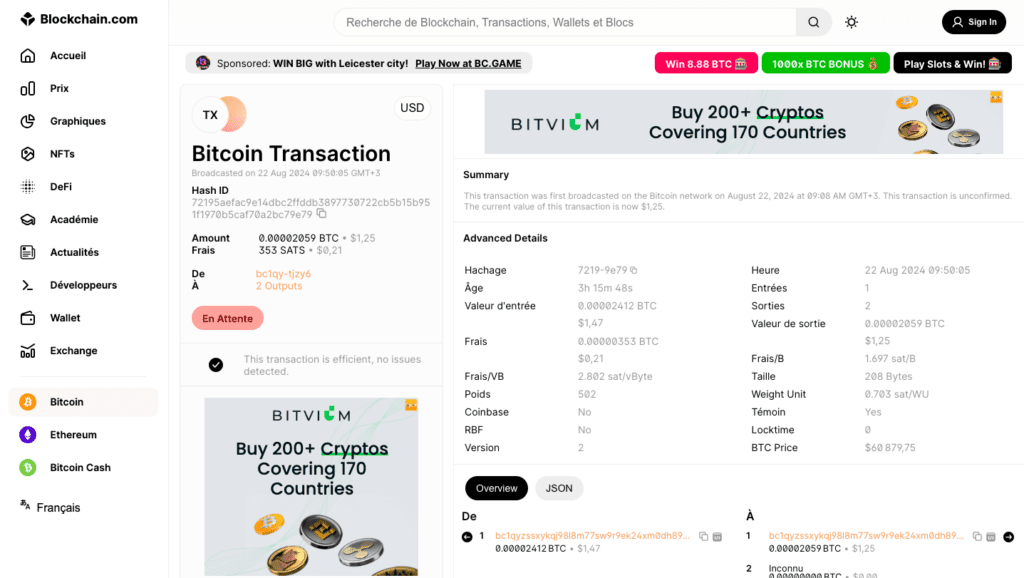
Task: Open the NFTs sidebar icon
Action: [28, 153]
